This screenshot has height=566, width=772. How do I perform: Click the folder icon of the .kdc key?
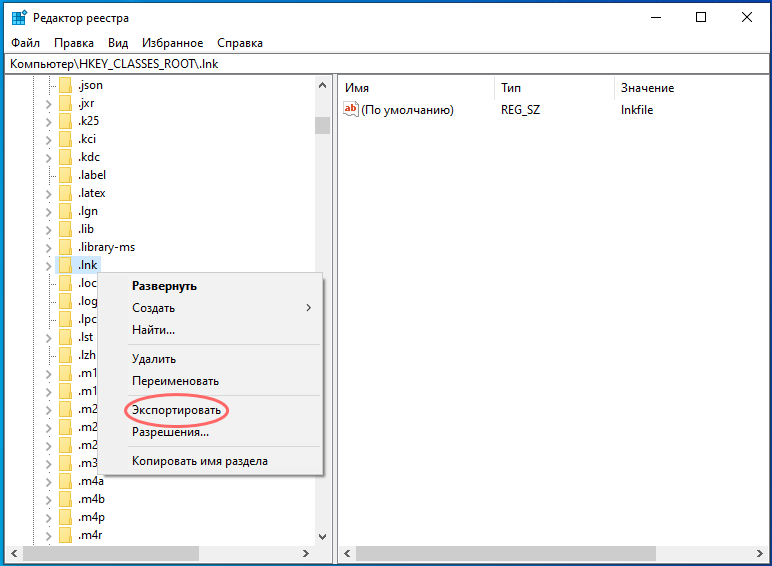65,157
